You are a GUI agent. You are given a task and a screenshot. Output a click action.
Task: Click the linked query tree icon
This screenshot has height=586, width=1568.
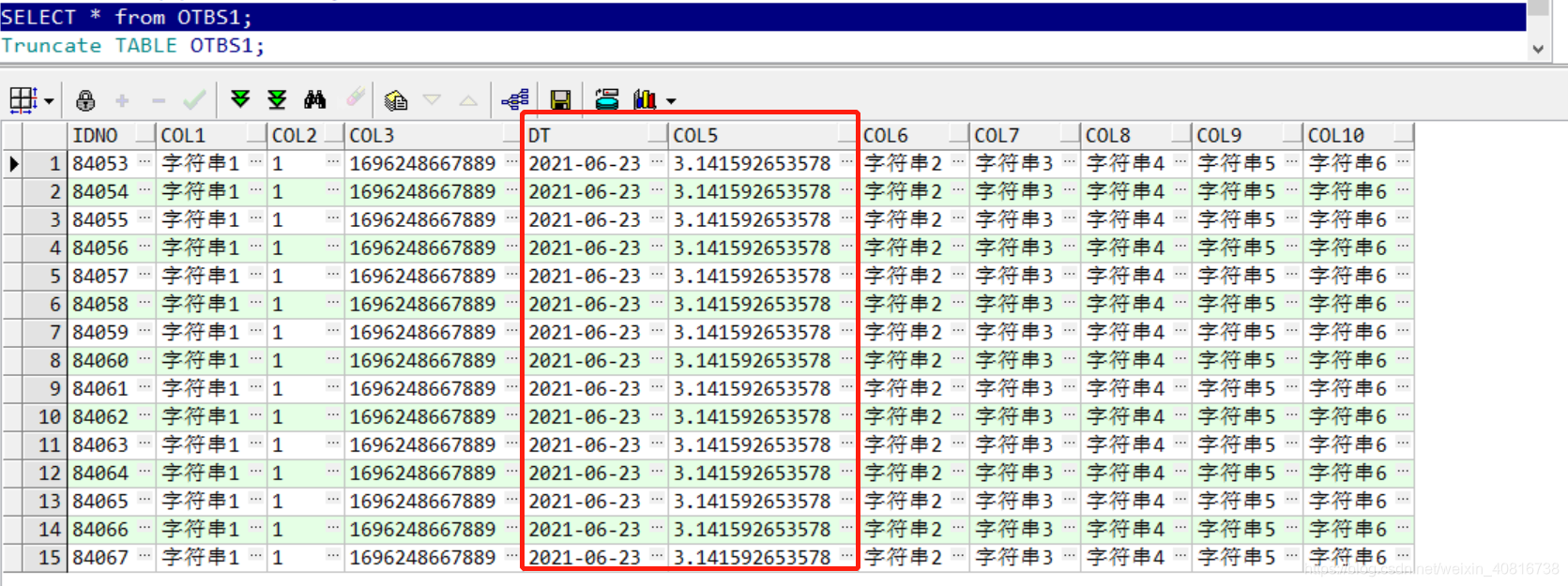point(515,99)
